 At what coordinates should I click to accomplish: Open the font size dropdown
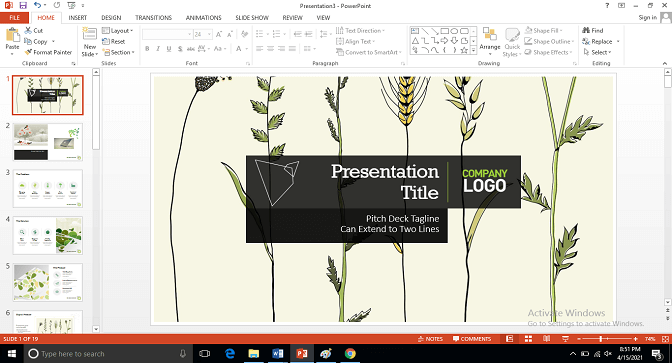[x=210, y=34]
